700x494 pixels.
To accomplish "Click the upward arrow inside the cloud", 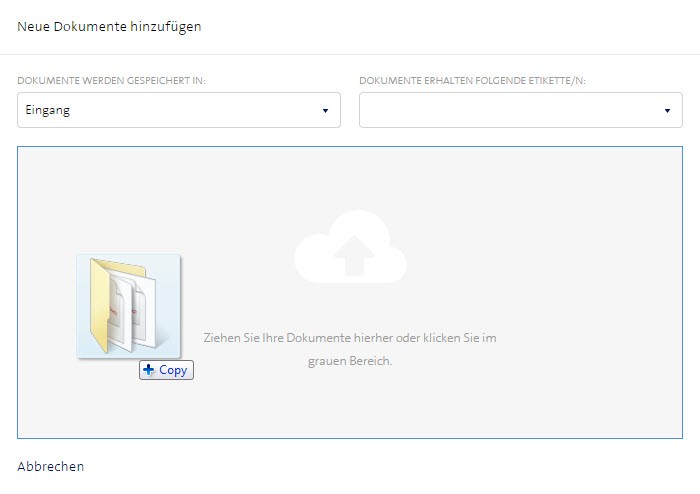I will [350, 258].
